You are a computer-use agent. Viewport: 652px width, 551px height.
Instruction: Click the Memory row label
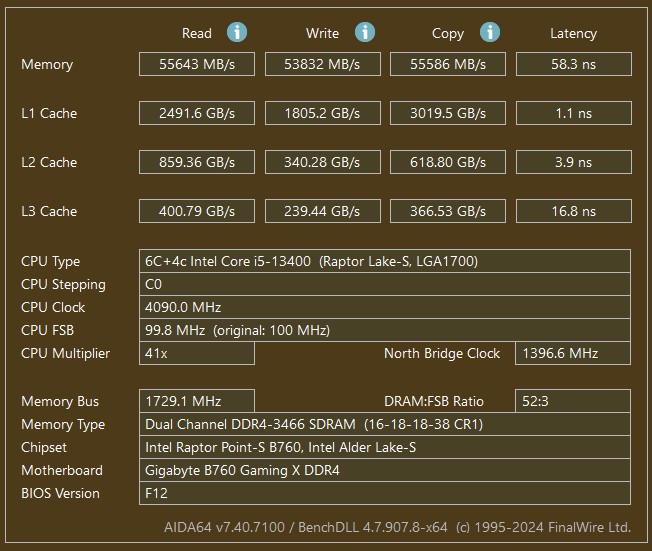pos(47,64)
